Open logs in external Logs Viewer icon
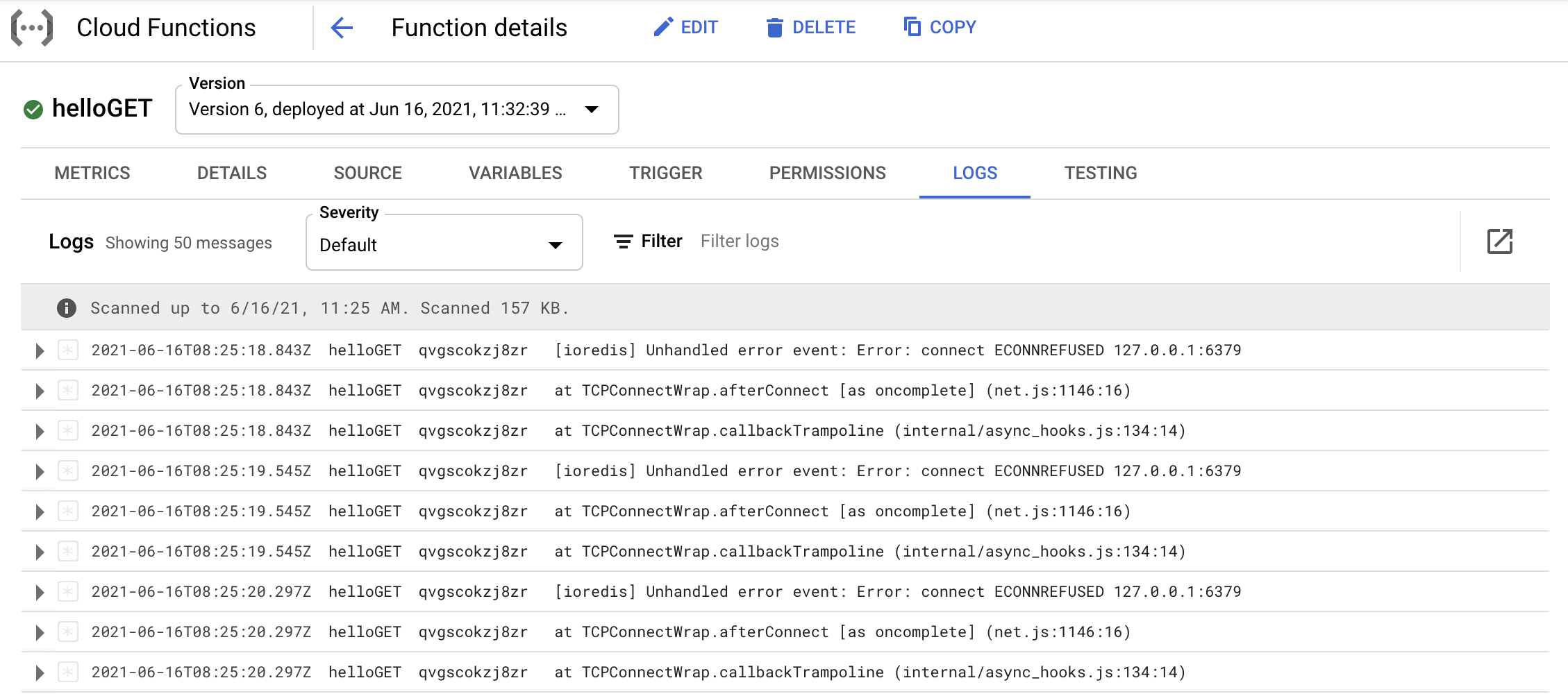This screenshot has height=694, width=1568. point(1500,242)
